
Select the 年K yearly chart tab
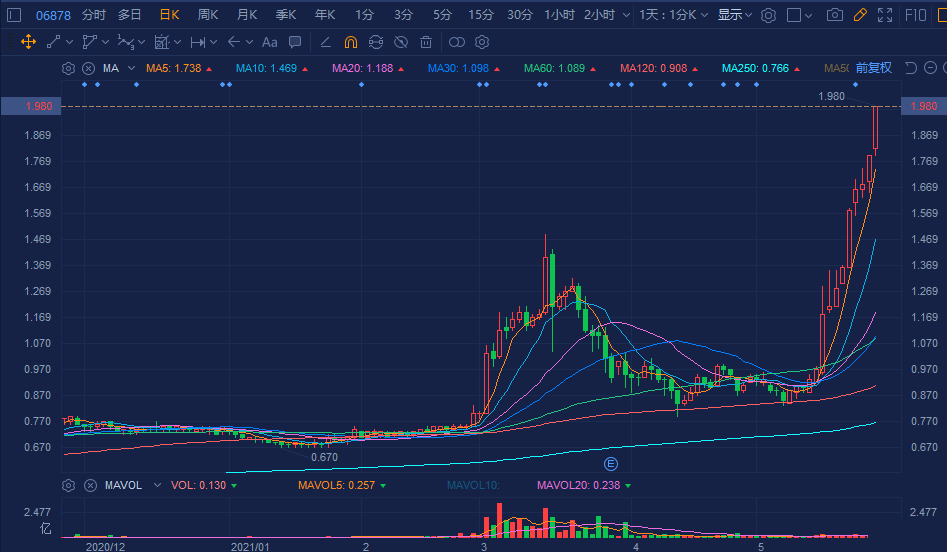pyautogui.click(x=325, y=15)
